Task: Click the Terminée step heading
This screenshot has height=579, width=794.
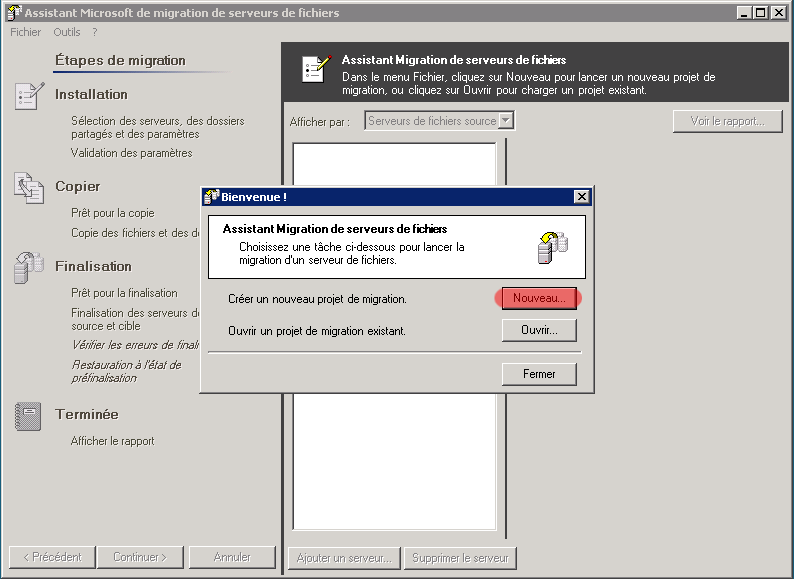Action: click(87, 414)
